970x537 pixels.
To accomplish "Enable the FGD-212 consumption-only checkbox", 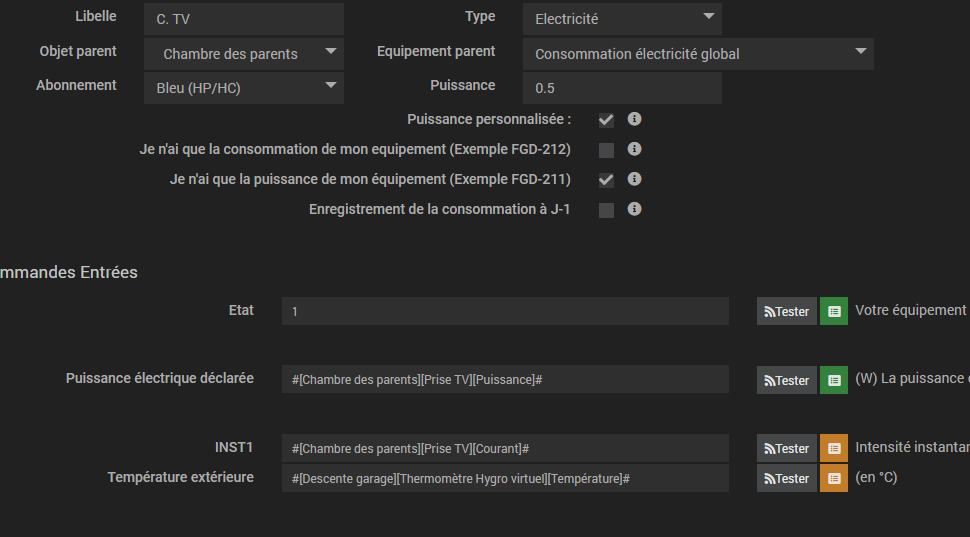I will click(606, 151).
